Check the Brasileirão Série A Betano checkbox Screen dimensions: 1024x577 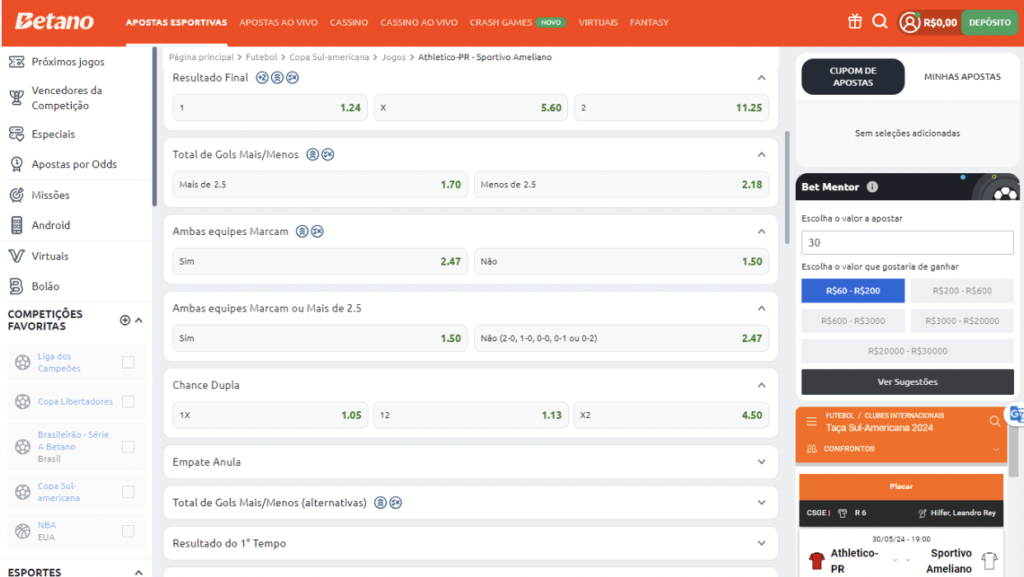click(x=128, y=446)
